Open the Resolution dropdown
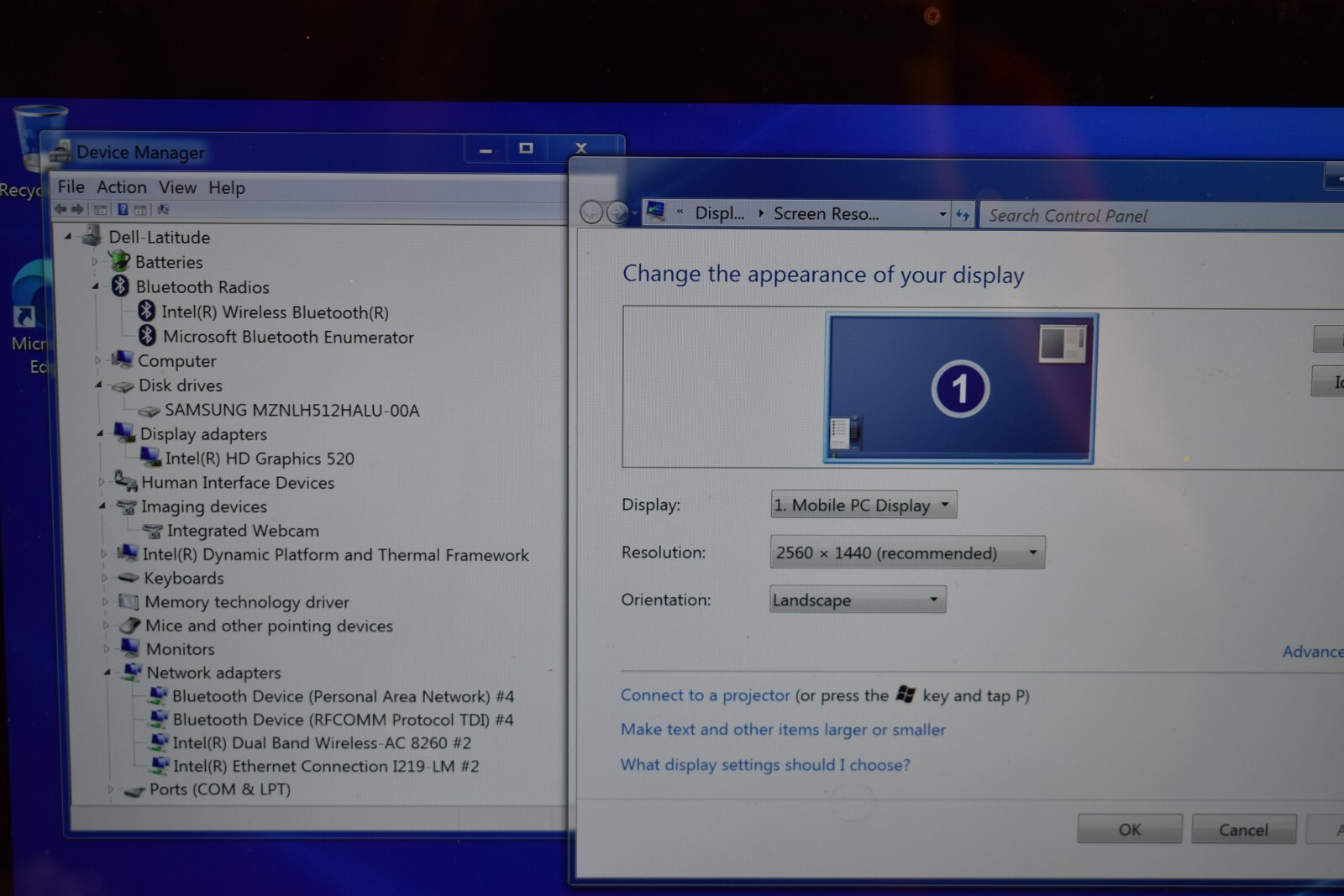 (907, 553)
